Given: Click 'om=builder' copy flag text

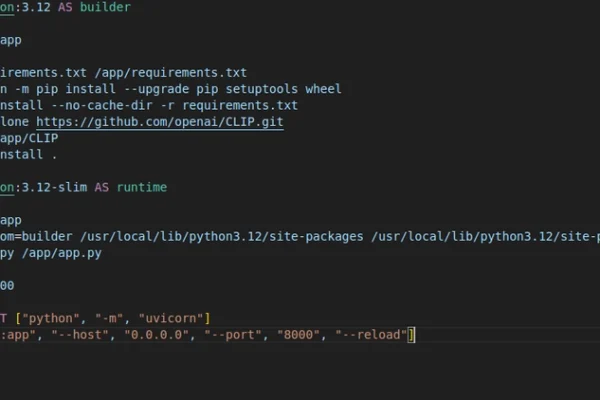Looking at the screenshot, I should pos(36,237).
